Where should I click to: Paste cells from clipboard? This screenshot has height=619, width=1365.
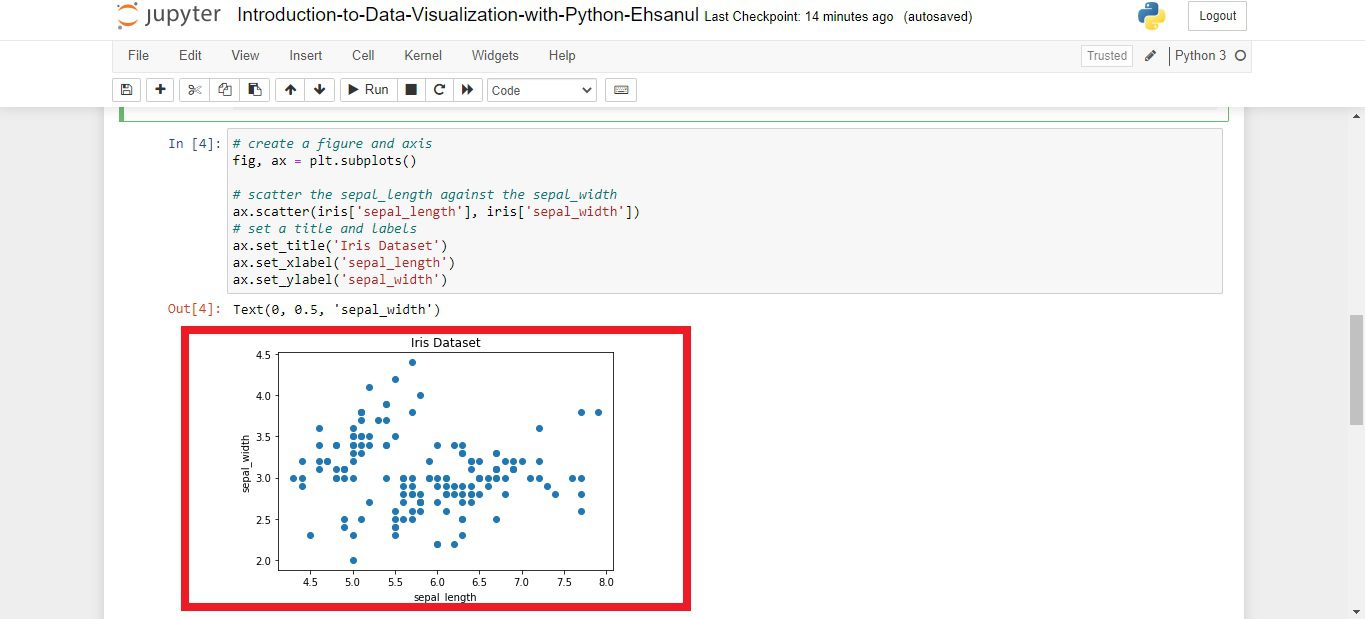pos(254,89)
